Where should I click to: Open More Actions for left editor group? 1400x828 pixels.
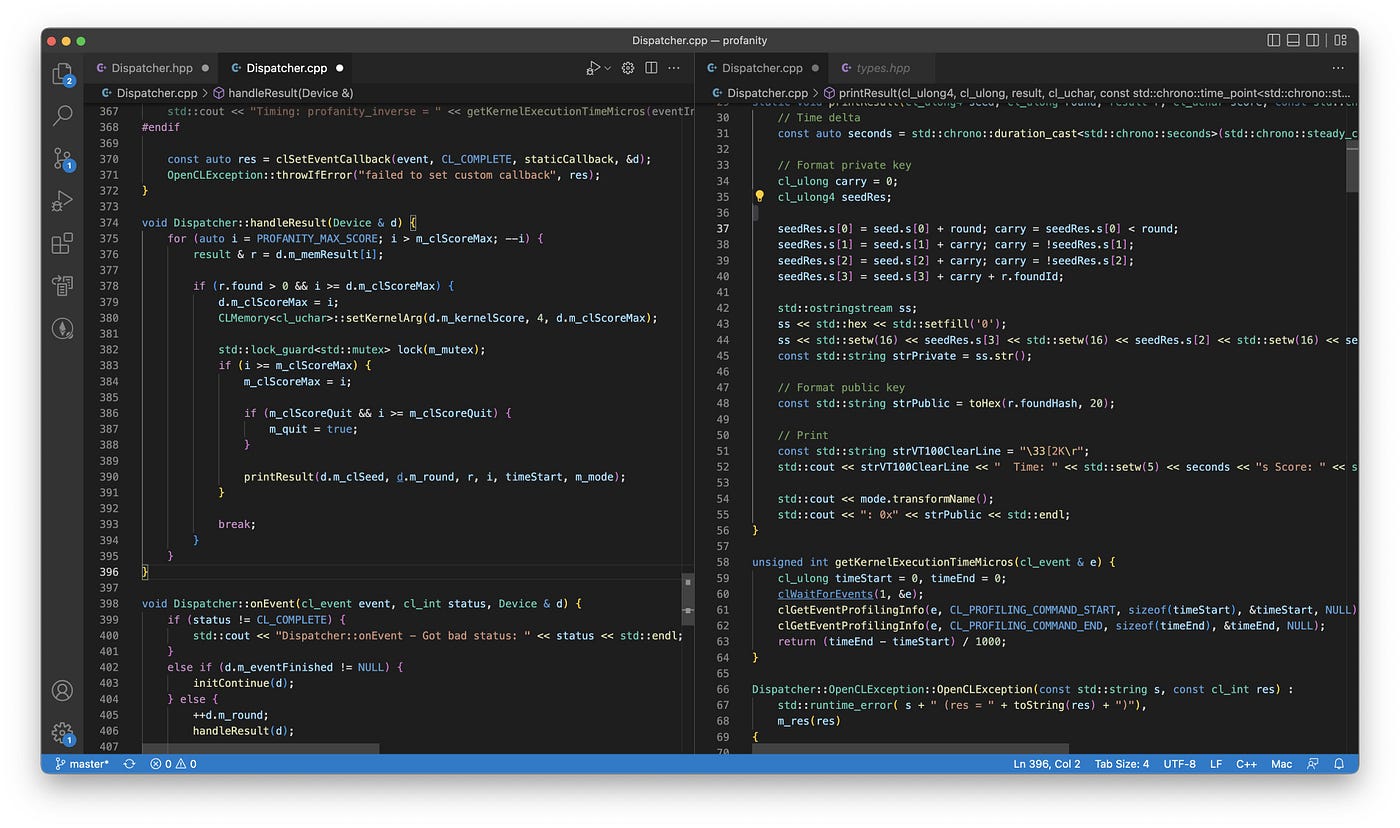(x=674, y=68)
